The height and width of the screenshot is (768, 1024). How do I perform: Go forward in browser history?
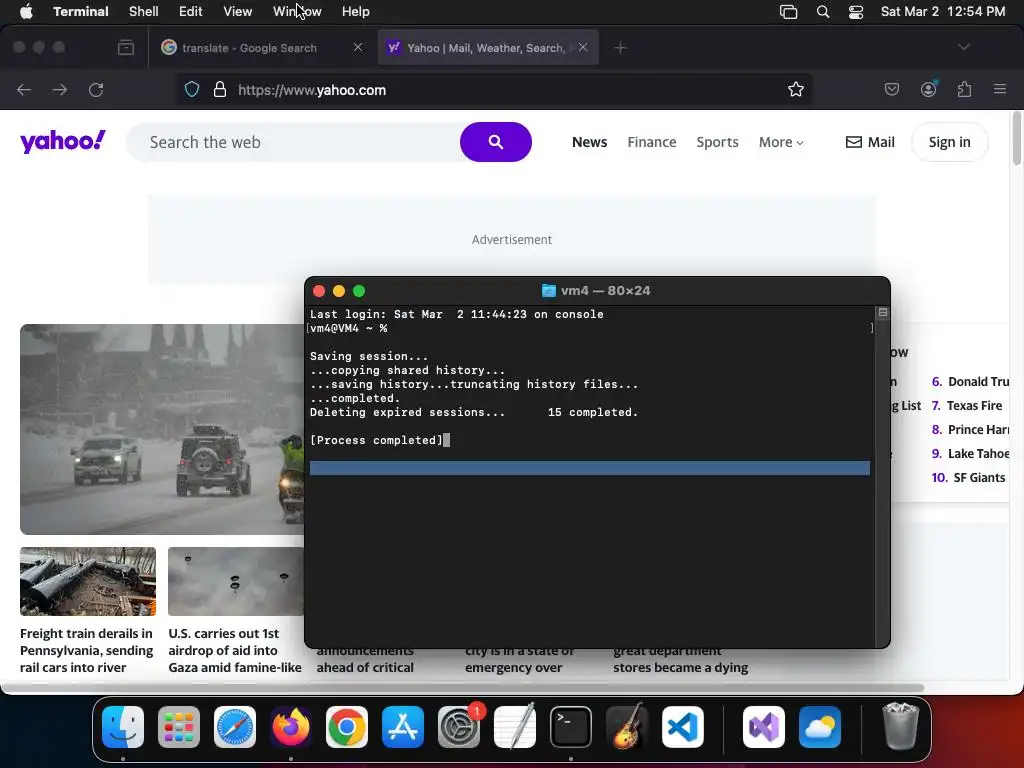pyautogui.click(x=60, y=89)
